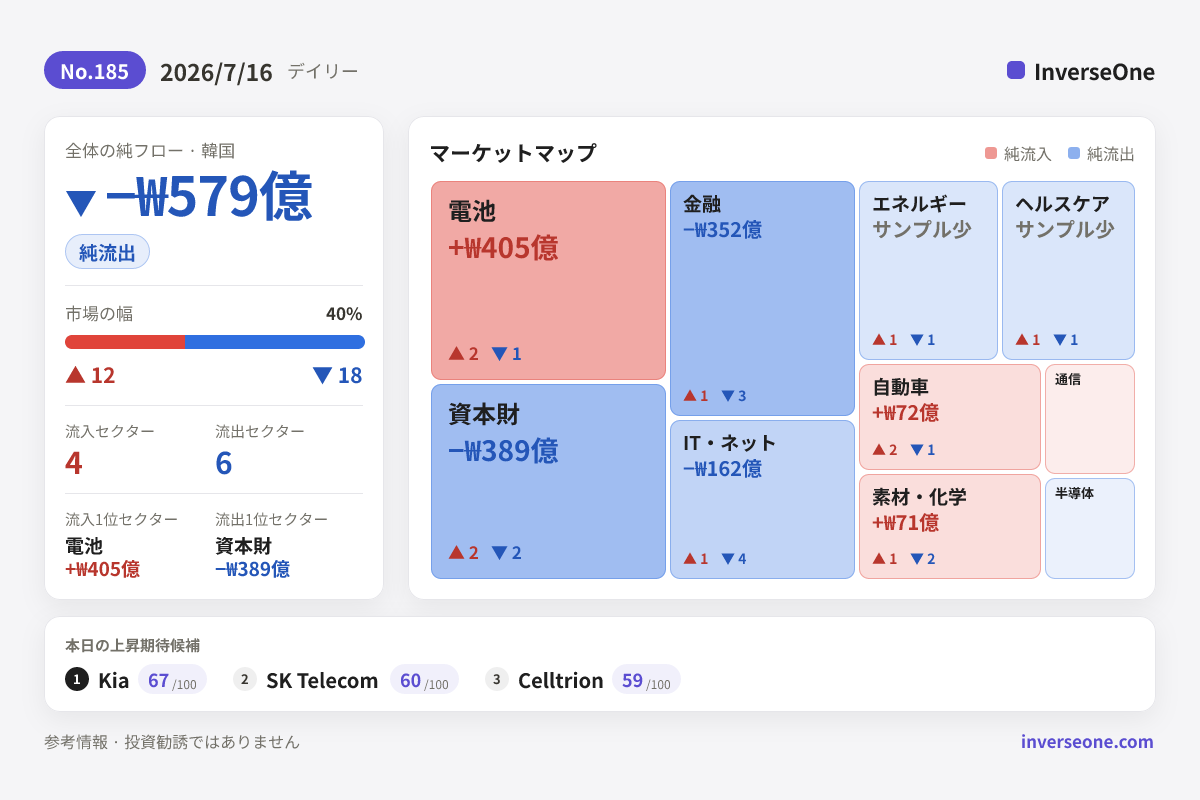Click the InverseOne purple logo square
Image resolution: width=1200 pixels, height=800 pixels.
[1016, 70]
